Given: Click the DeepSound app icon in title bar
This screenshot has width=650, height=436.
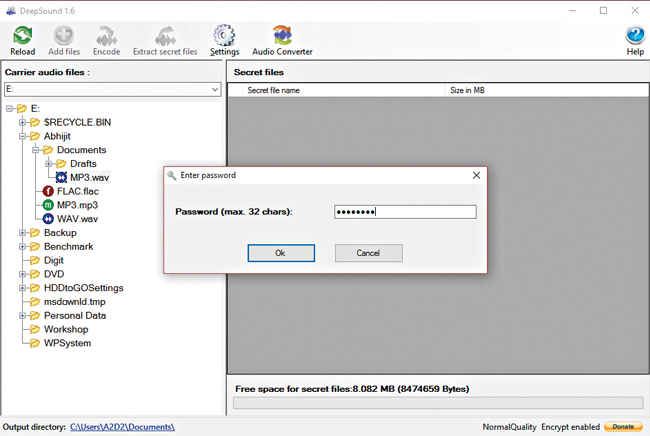Looking at the screenshot, I should [11, 11].
